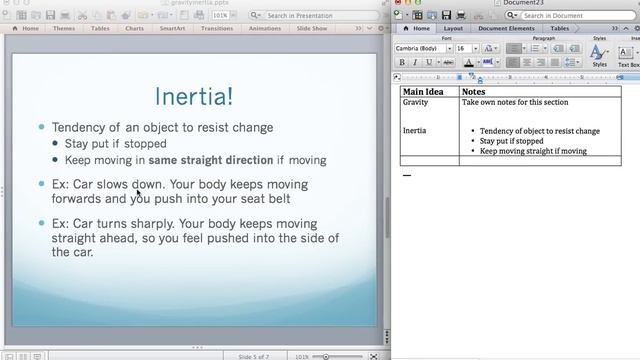Open Animations tab in PowerPoint
Image resolution: width=640 pixels, height=360 pixels.
[265, 28]
